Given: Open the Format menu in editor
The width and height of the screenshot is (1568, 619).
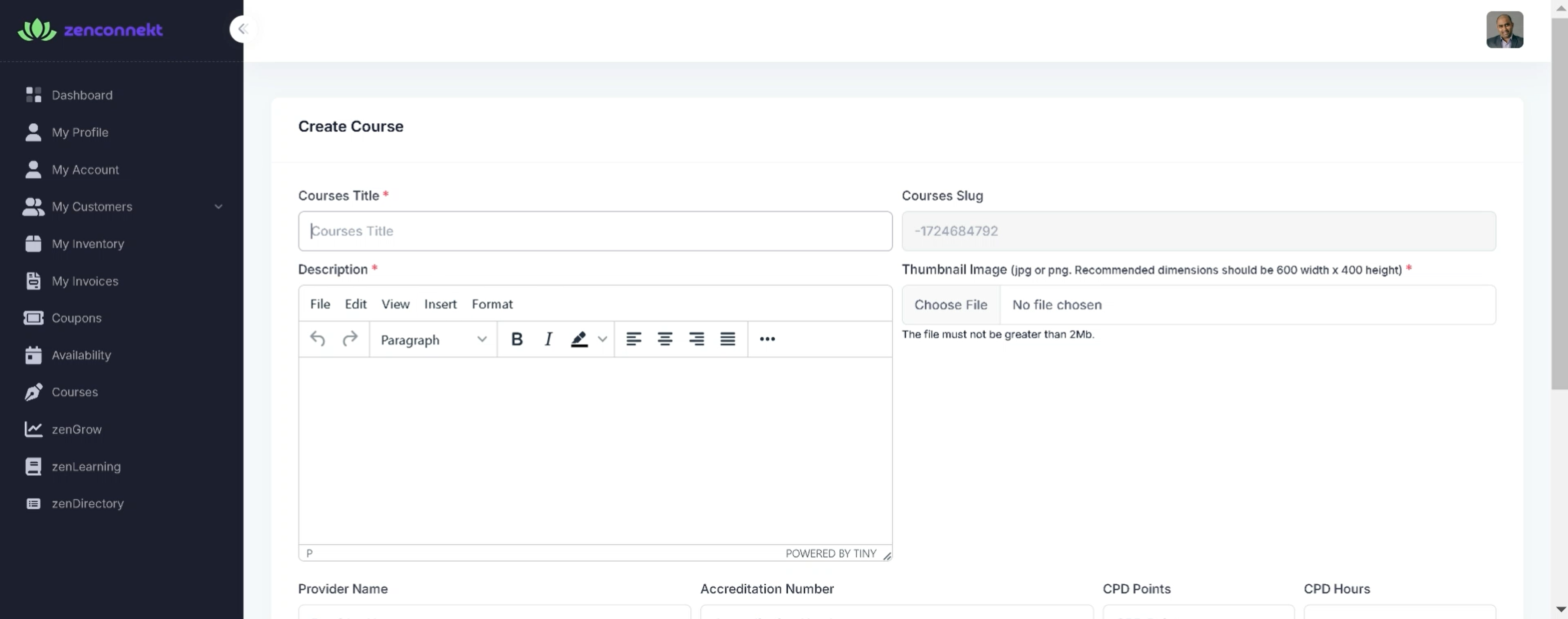Looking at the screenshot, I should pyautogui.click(x=492, y=304).
